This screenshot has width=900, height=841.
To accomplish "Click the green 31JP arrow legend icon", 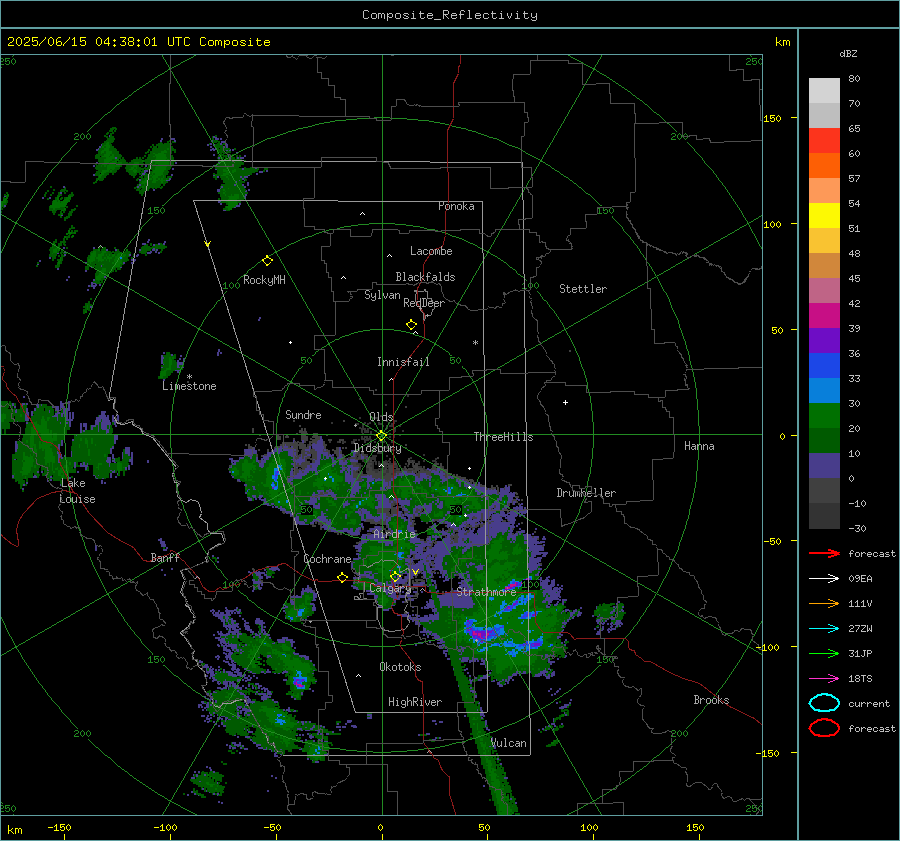I will 824,653.
